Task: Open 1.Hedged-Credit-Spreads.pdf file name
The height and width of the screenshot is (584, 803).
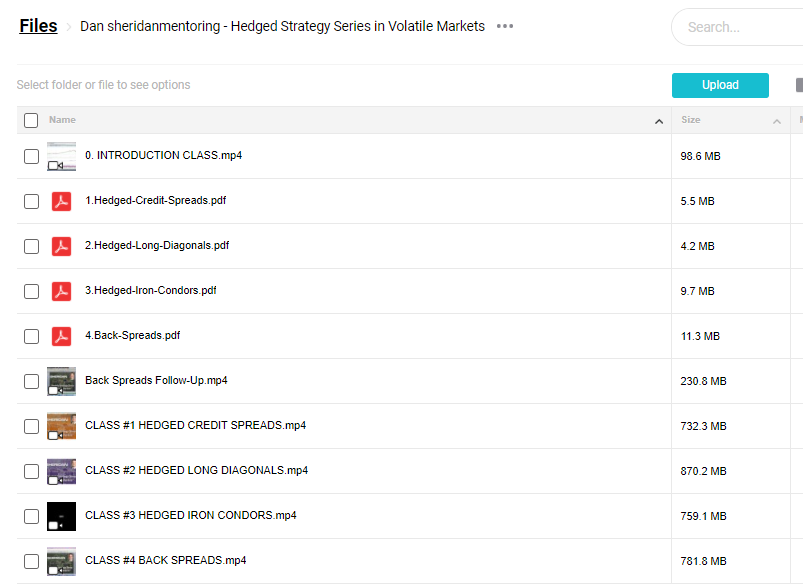Action: (155, 200)
